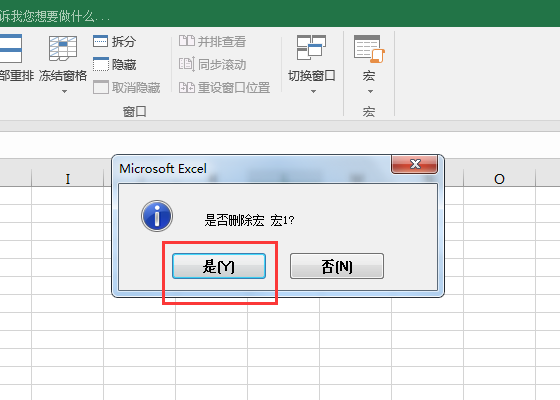This screenshot has width=560, height=400.
Task: Click the Arrange All (全部重排) icon
Action: click(x=11, y=48)
